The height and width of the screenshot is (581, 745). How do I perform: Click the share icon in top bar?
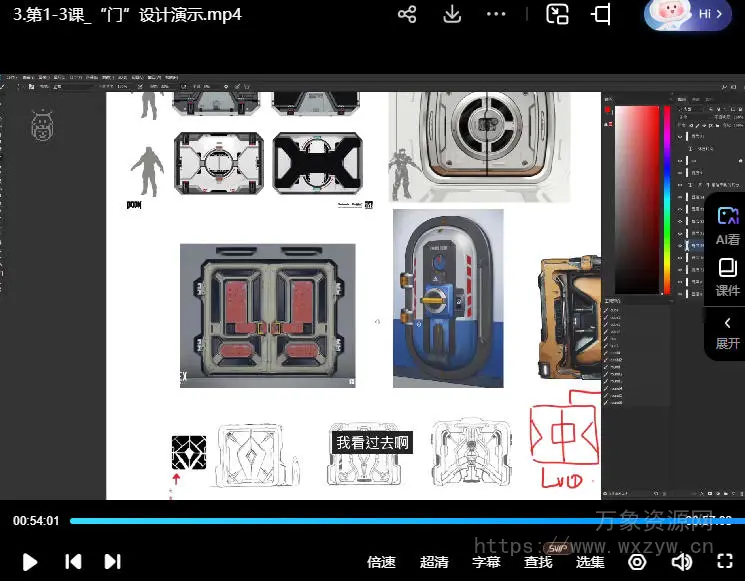point(407,14)
